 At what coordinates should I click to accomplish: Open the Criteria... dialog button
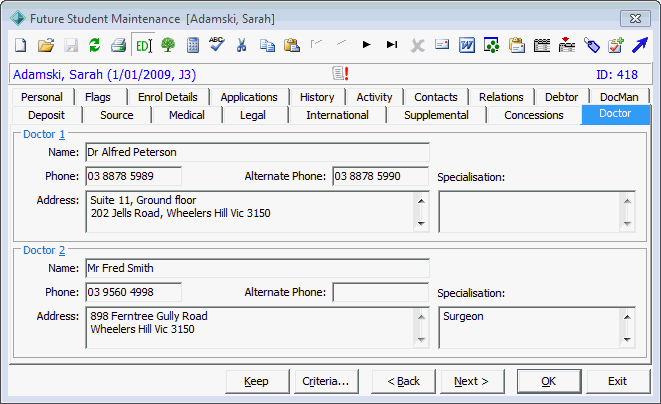(326, 381)
